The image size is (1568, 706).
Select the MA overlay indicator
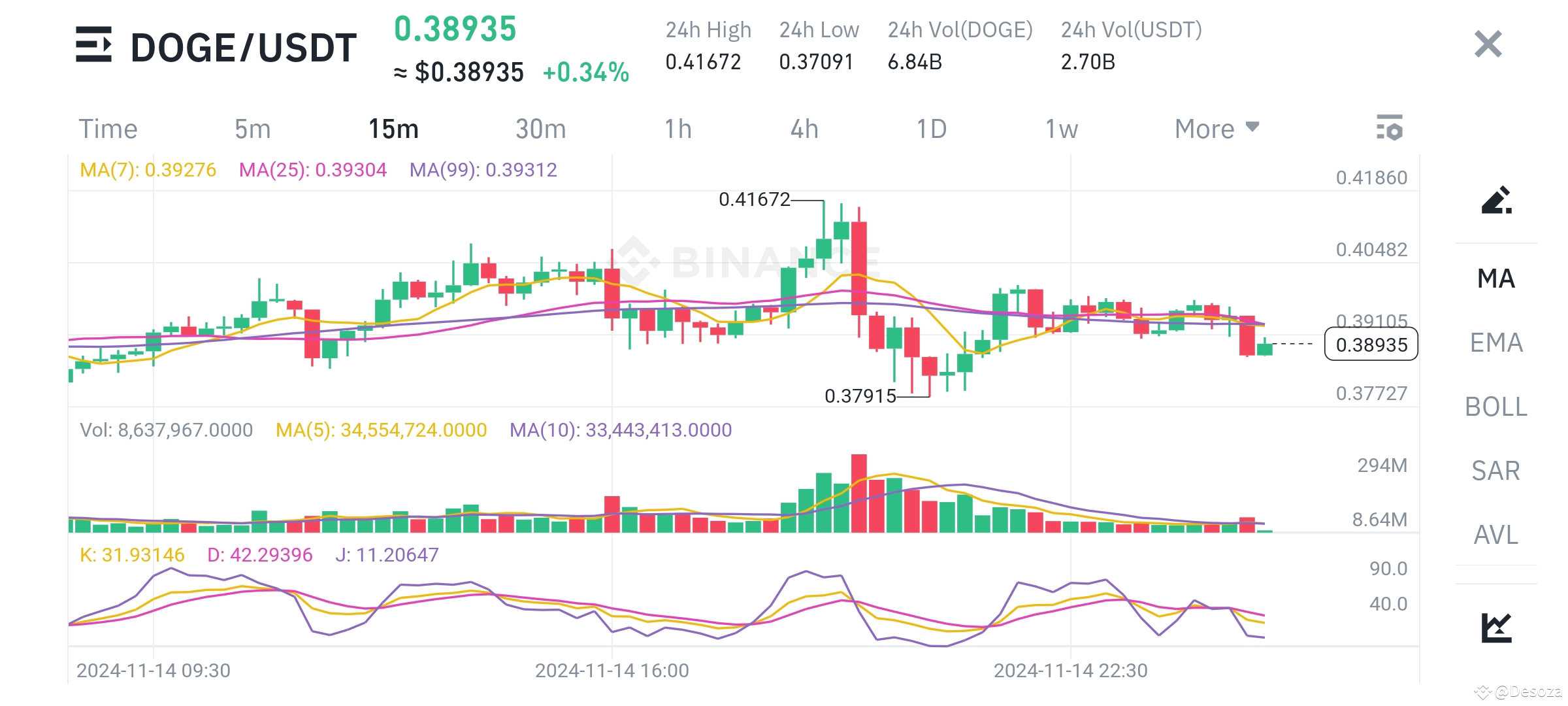pyautogui.click(x=1495, y=278)
